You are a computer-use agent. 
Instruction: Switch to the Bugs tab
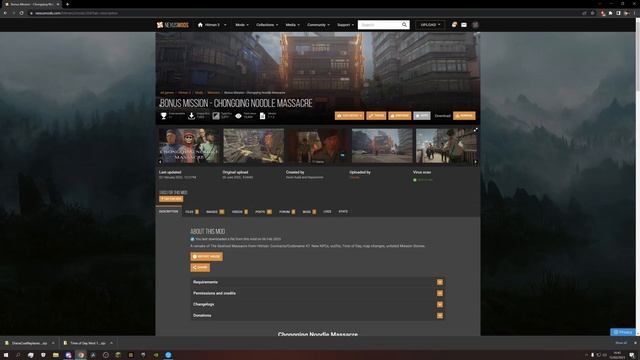tap(309, 212)
